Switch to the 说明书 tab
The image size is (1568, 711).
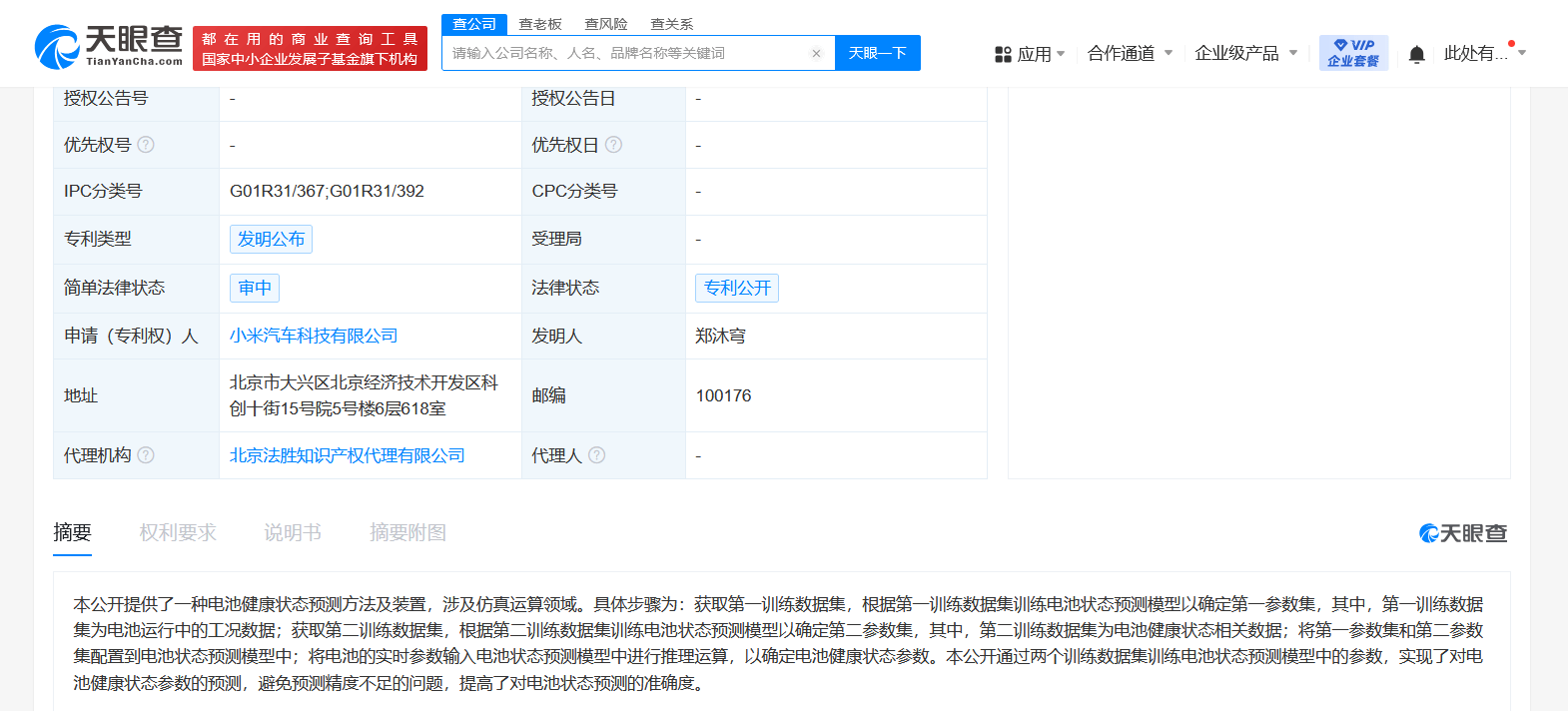(293, 533)
